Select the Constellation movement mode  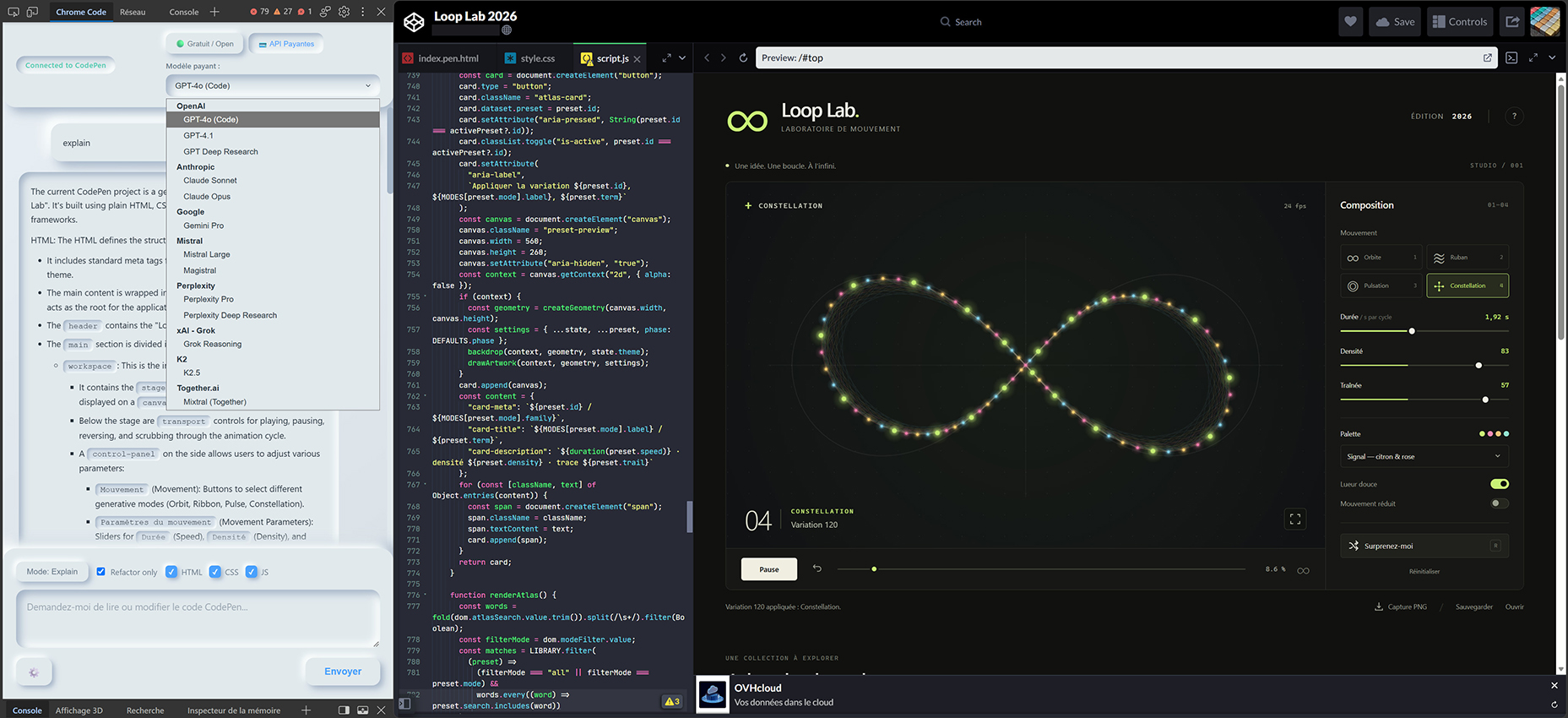1468,286
